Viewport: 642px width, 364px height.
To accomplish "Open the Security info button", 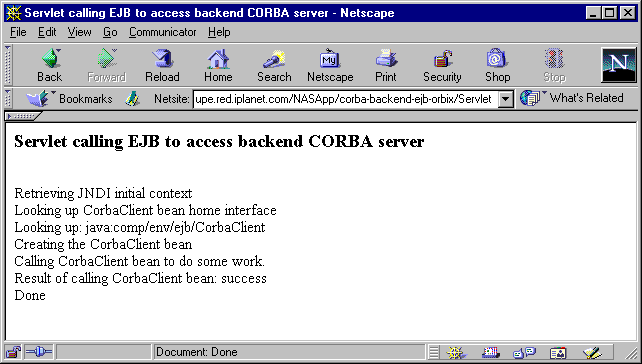I will coord(442,66).
